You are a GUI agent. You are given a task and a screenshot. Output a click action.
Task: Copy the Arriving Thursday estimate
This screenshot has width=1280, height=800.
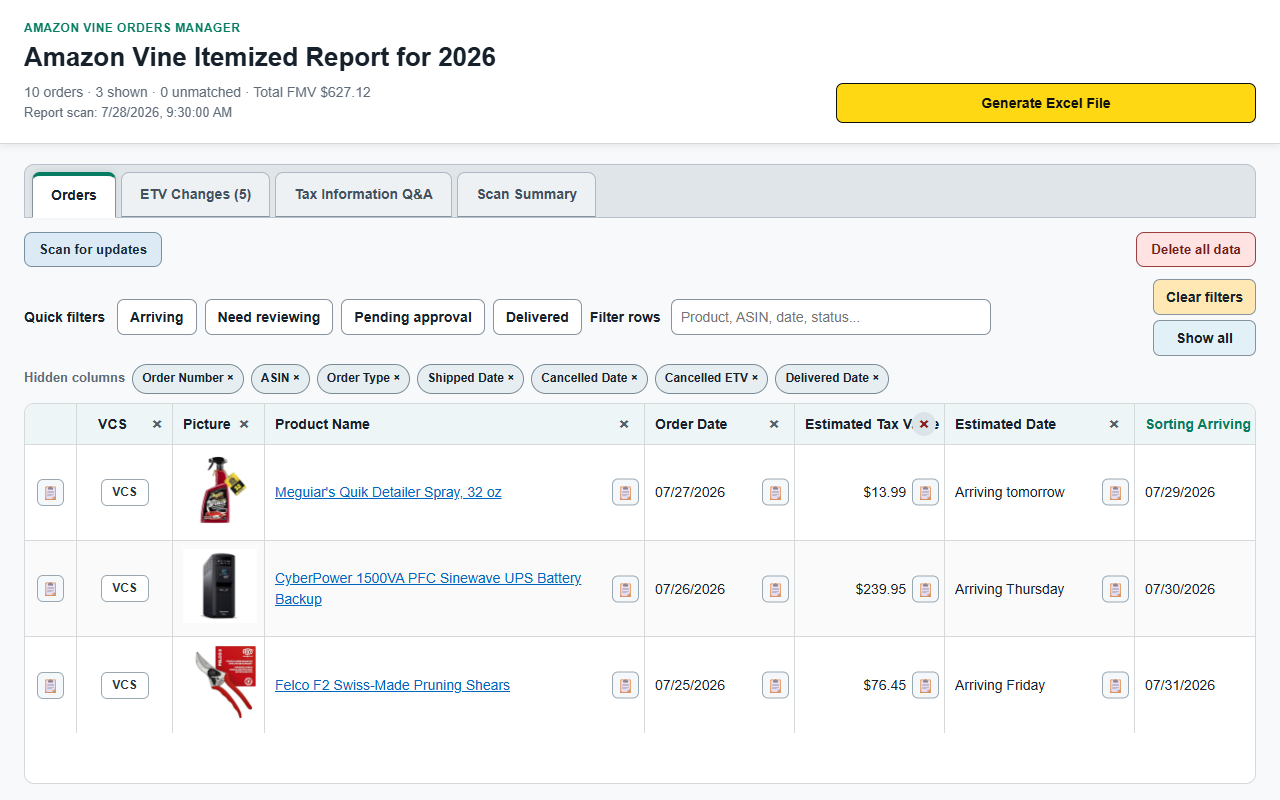click(1115, 589)
